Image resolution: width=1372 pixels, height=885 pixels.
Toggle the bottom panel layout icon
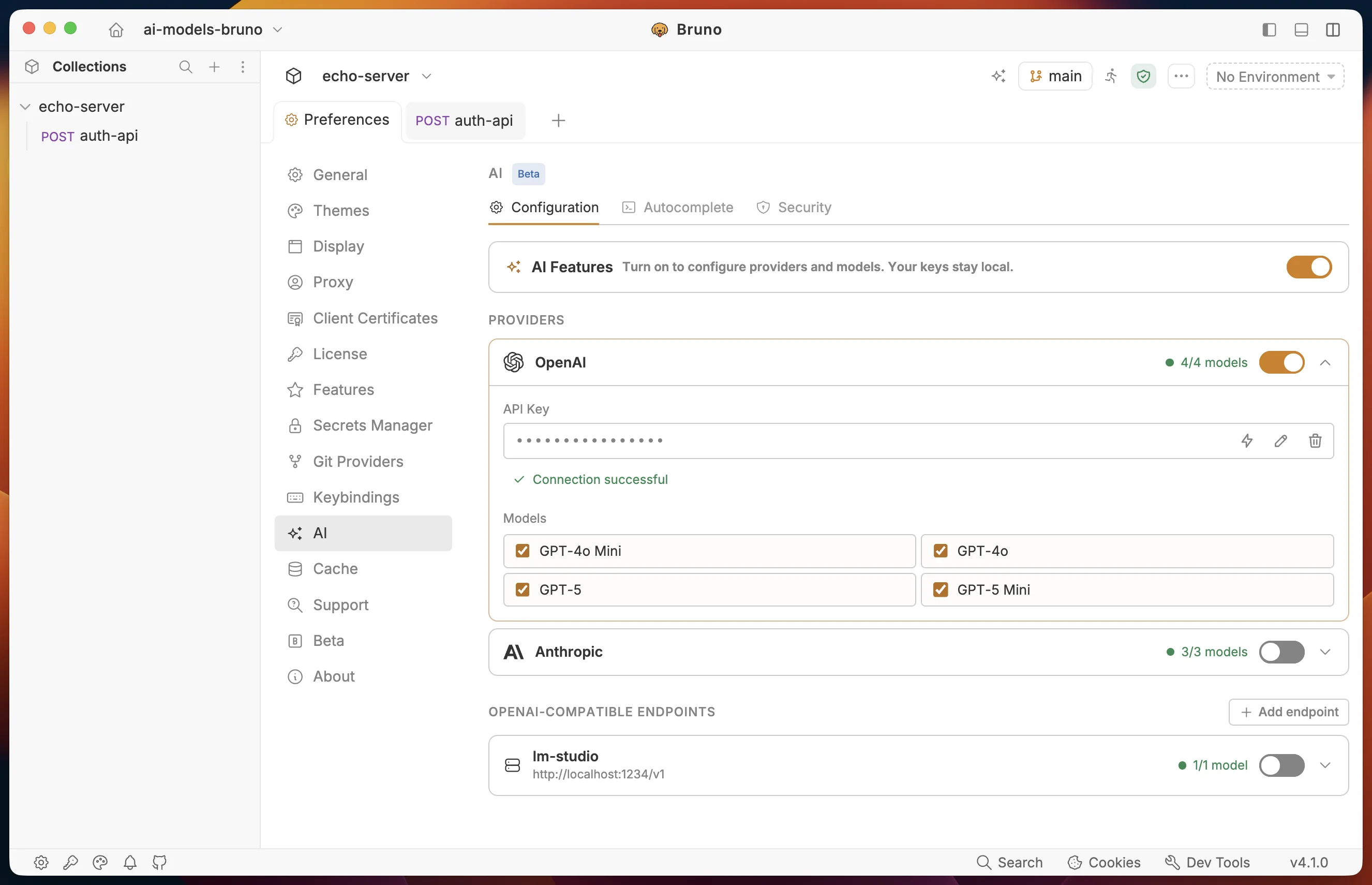[x=1301, y=30]
